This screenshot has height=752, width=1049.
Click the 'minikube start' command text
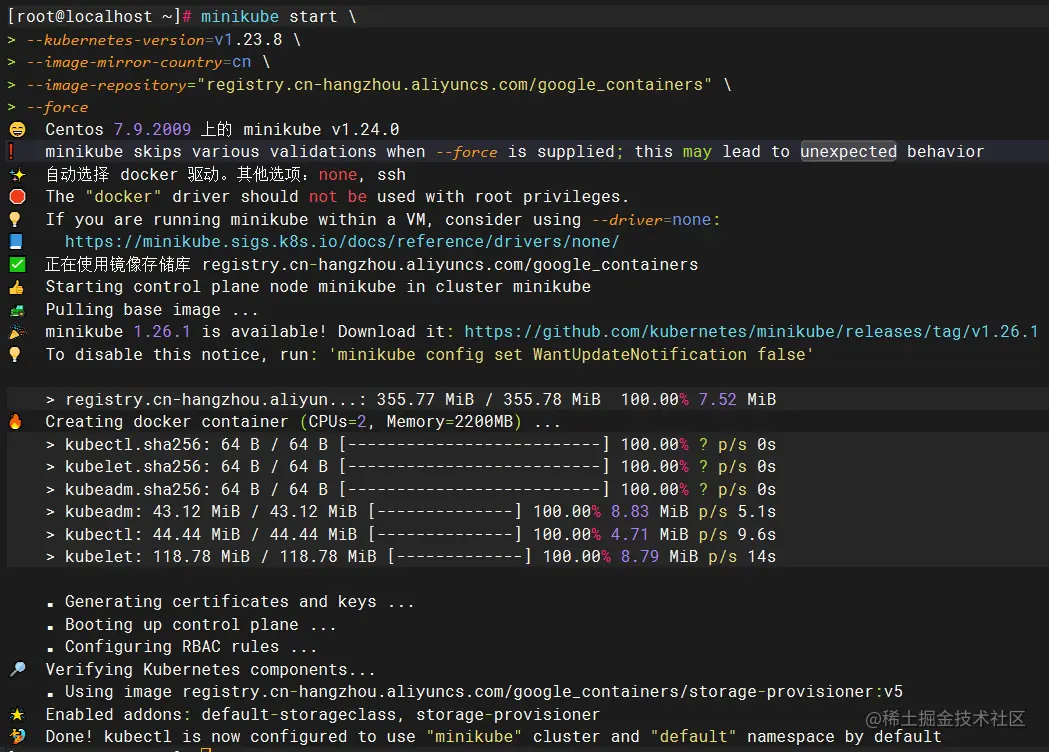tap(269, 17)
